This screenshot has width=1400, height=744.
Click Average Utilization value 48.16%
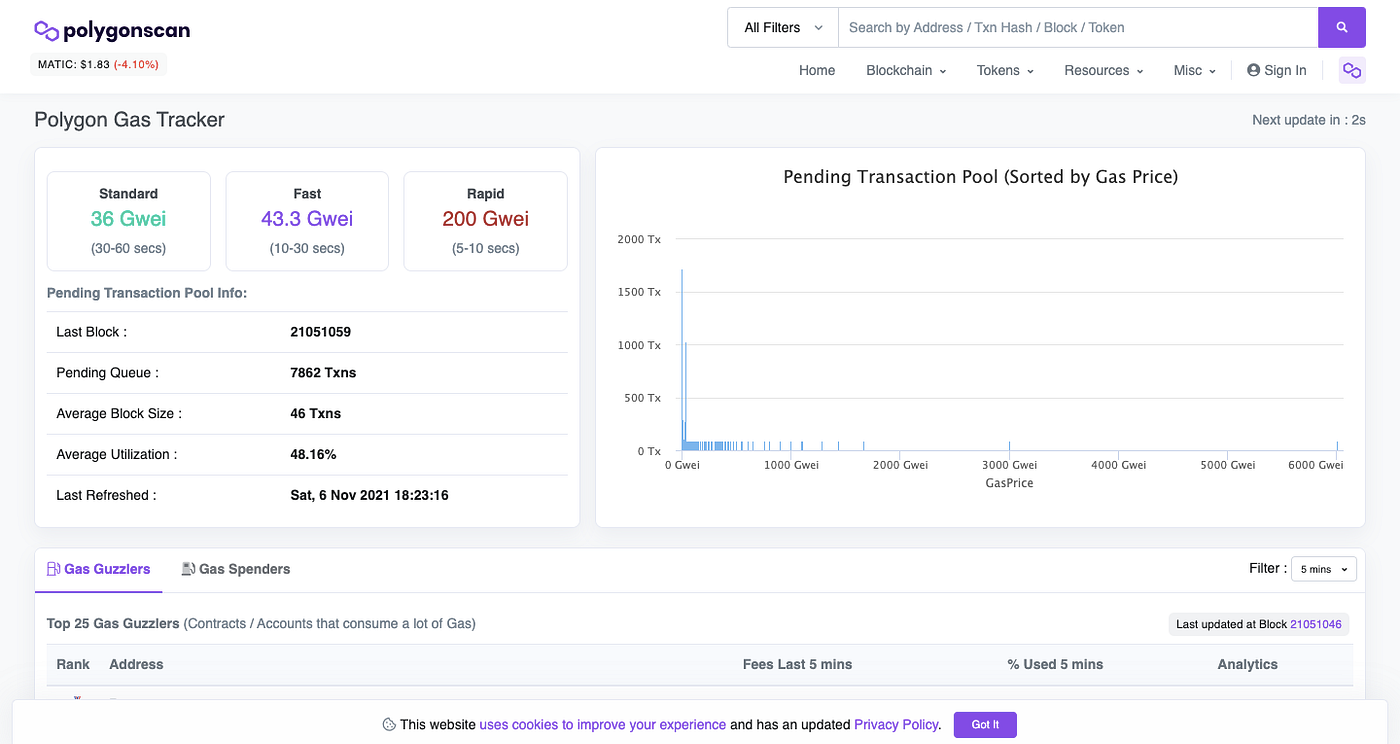coord(313,455)
